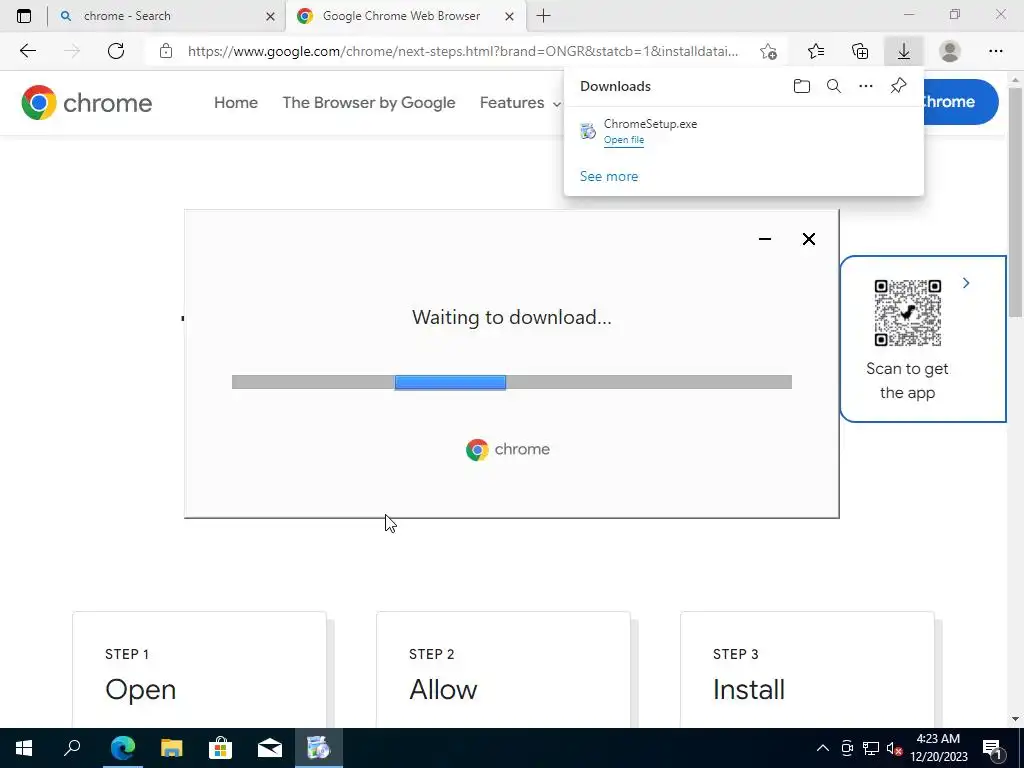Open Windows taskbar search
The image size is (1024, 768).
coord(72,748)
